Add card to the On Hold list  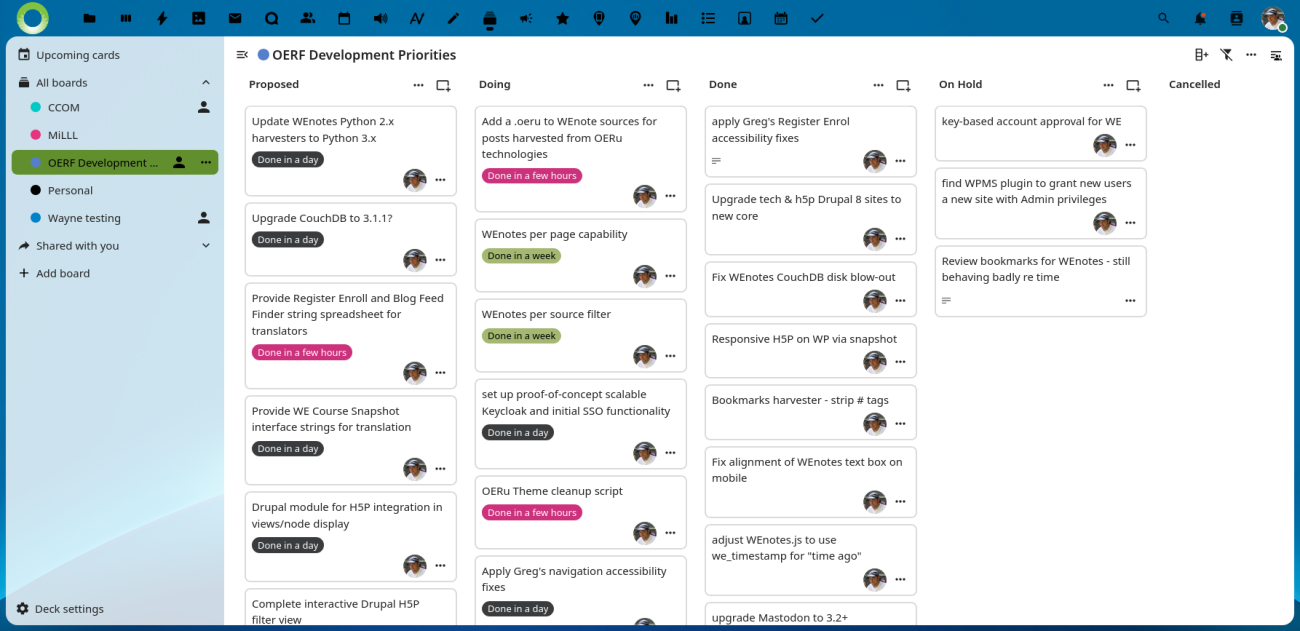[x=1133, y=85]
